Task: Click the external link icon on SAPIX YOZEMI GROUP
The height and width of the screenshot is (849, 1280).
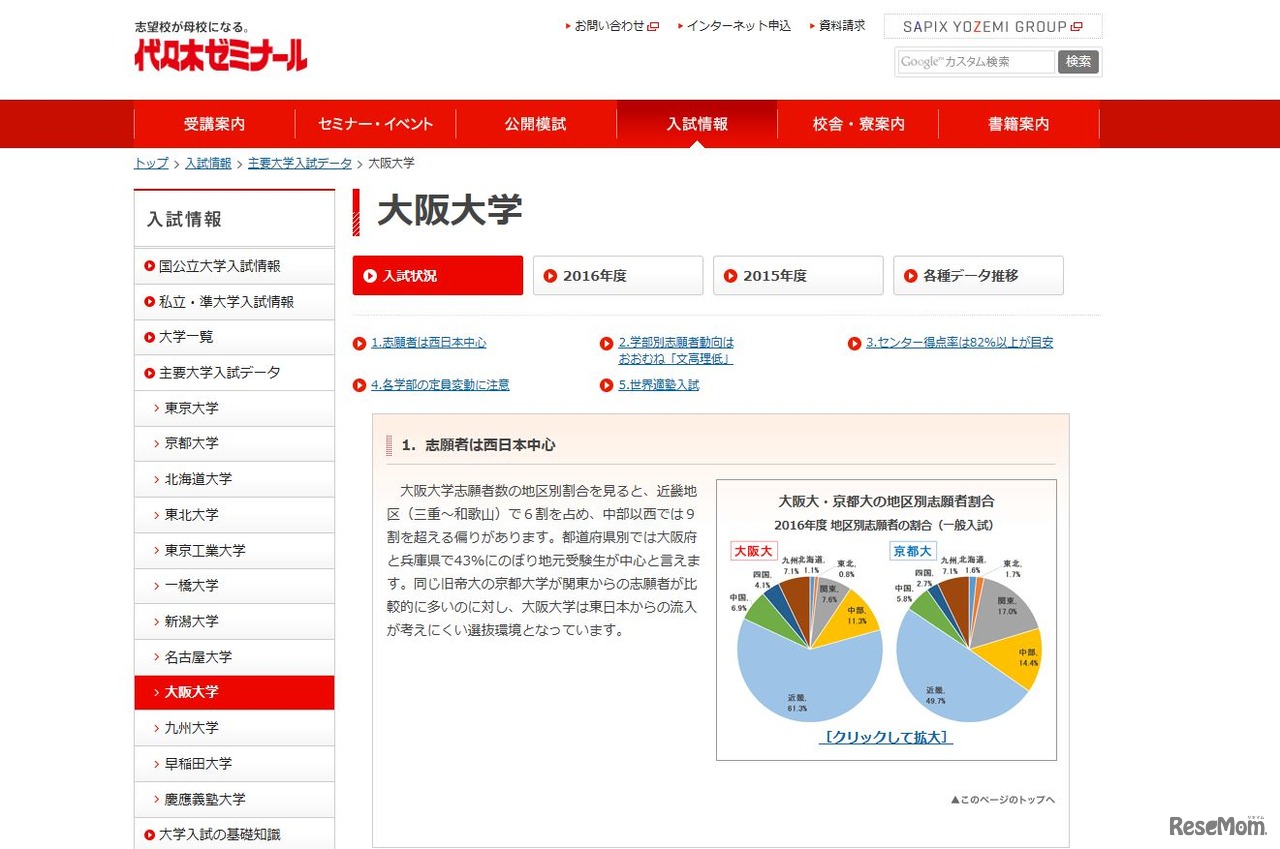Action: (x=1076, y=26)
